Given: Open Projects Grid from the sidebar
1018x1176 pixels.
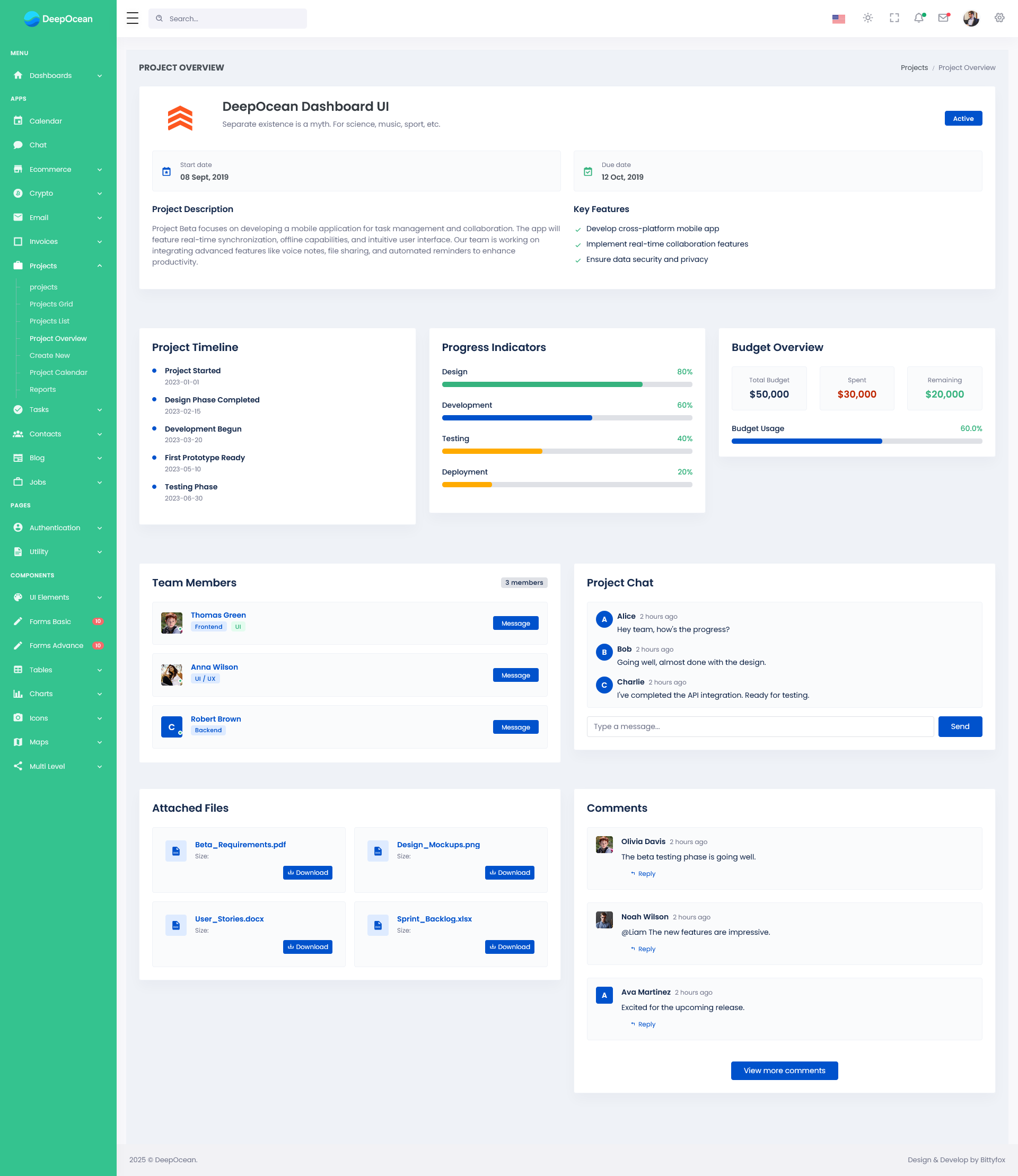Looking at the screenshot, I should tap(51, 304).
